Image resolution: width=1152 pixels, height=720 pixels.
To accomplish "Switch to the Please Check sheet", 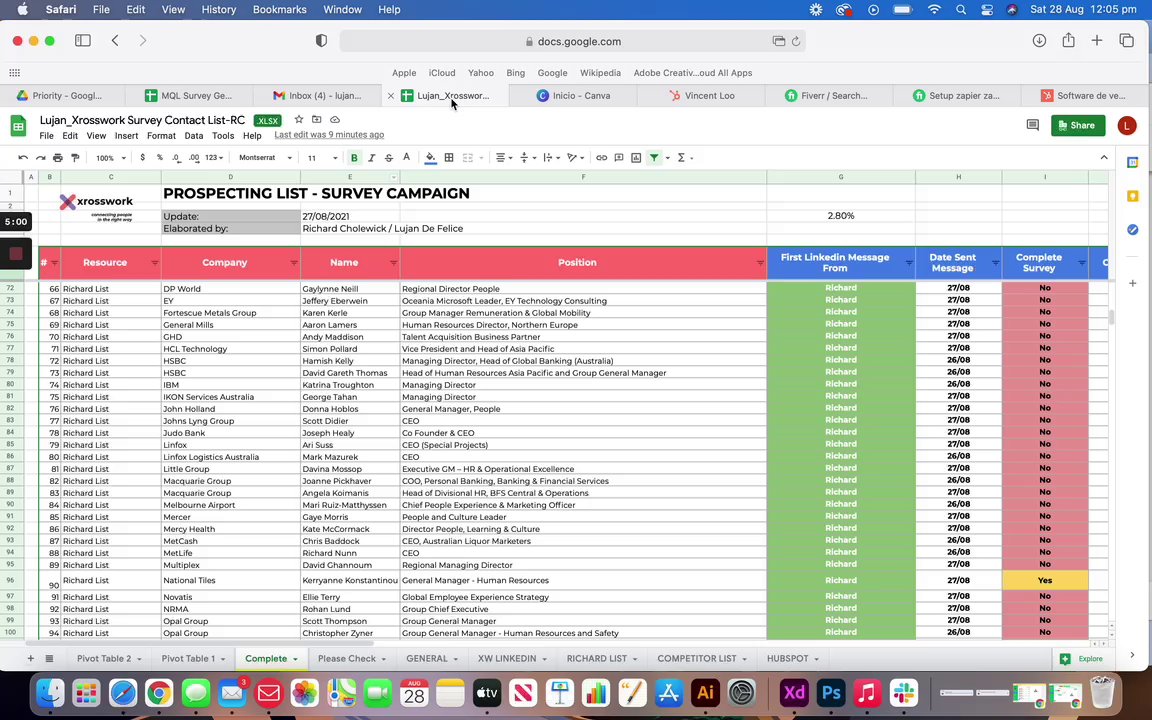I will [x=351, y=658].
